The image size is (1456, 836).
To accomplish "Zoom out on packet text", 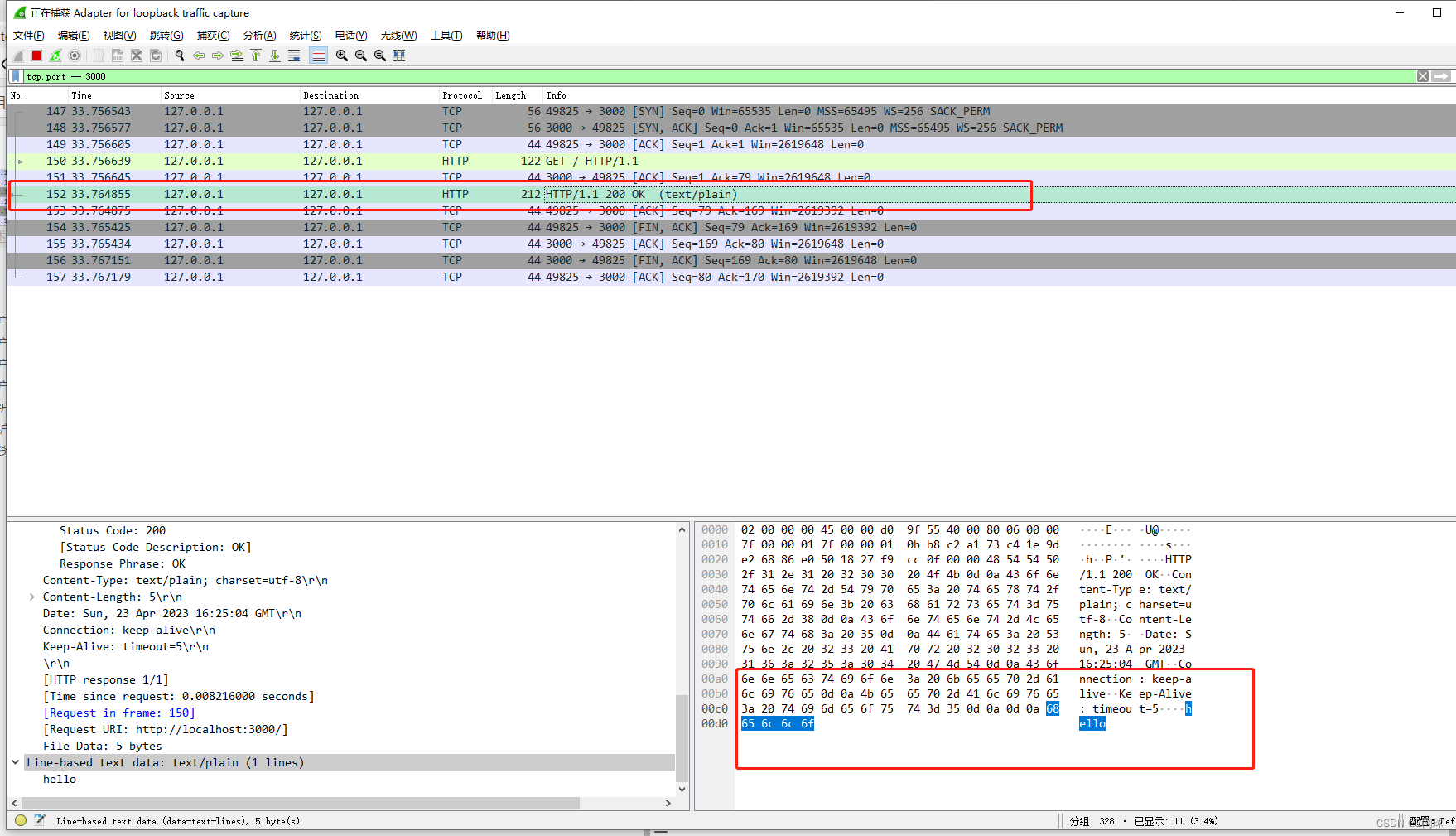I will click(x=361, y=56).
